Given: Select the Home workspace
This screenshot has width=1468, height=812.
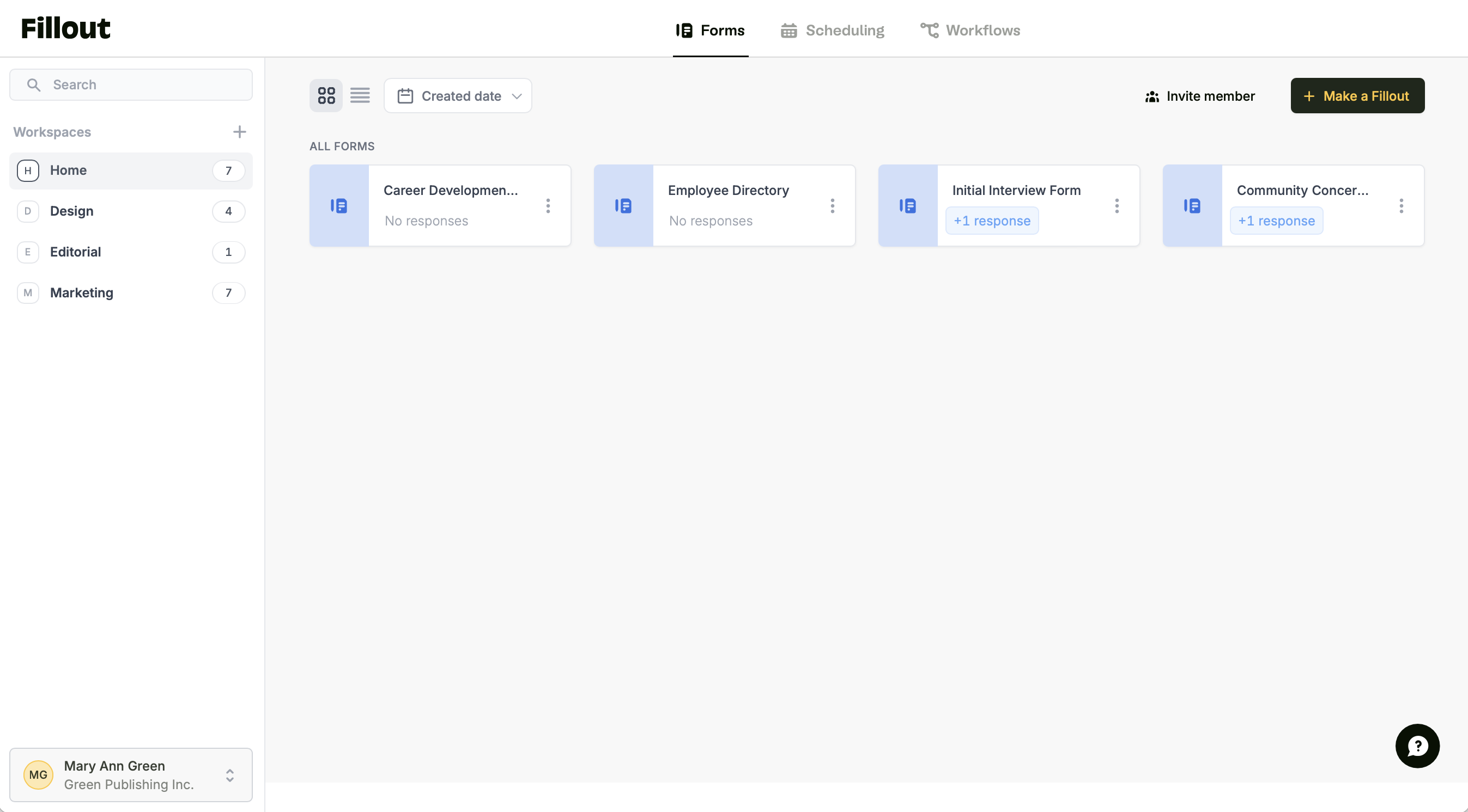Looking at the screenshot, I should coord(131,170).
